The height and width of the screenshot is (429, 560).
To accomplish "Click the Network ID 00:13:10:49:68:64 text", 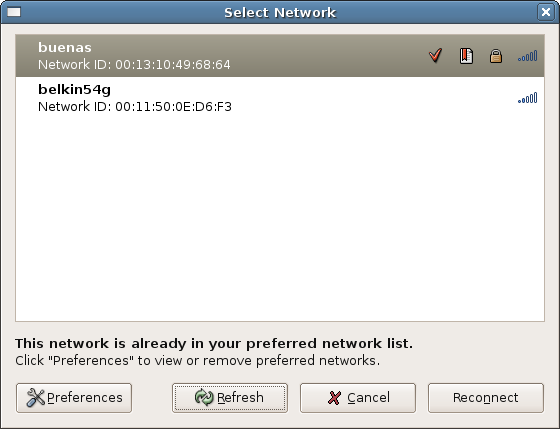I will tap(134, 65).
